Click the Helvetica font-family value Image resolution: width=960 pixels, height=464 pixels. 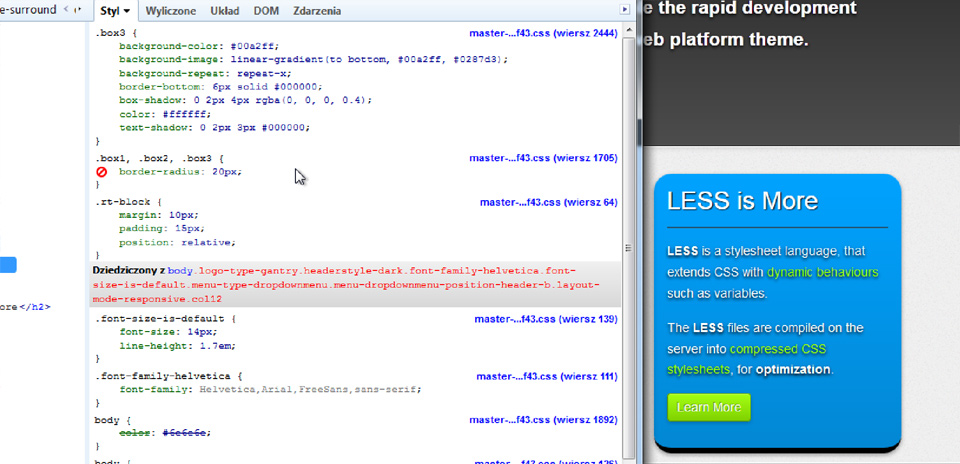click(308, 389)
